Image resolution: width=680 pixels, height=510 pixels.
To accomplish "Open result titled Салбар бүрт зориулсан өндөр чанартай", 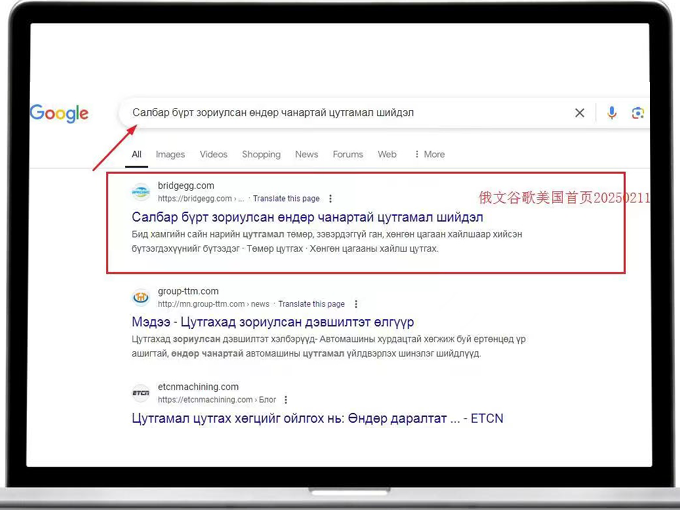I will point(307,217).
